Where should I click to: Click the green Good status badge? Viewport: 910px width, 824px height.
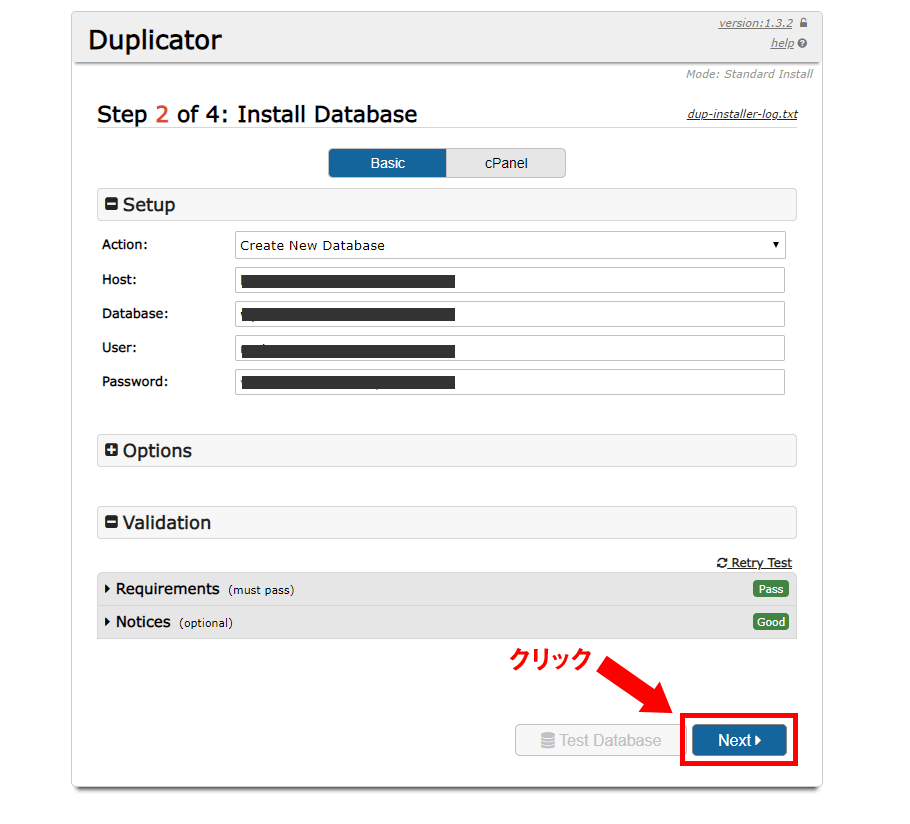(770, 622)
